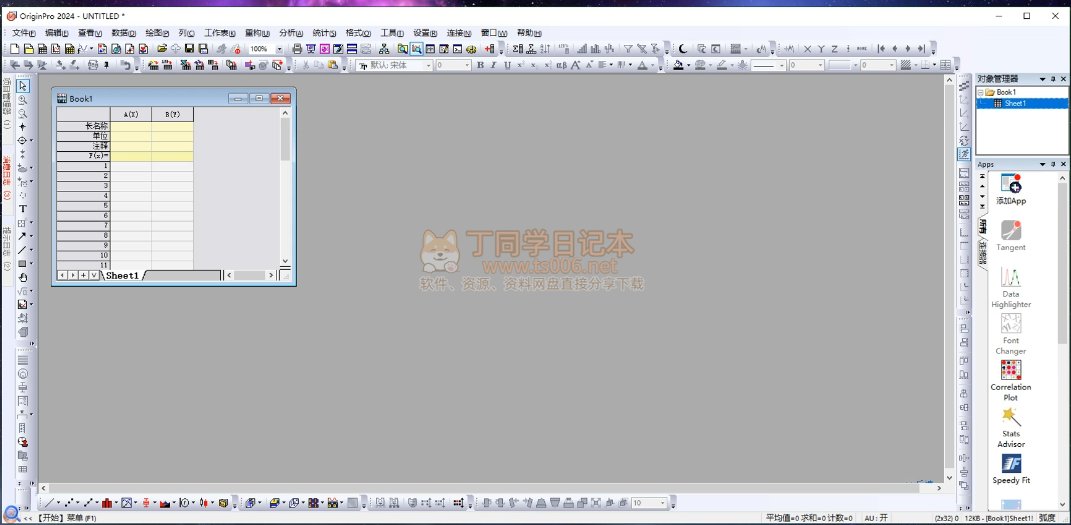Image resolution: width=1071 pixels, height=525 pixels.
Task: Click column header A(X)
Action: (131, 115)
